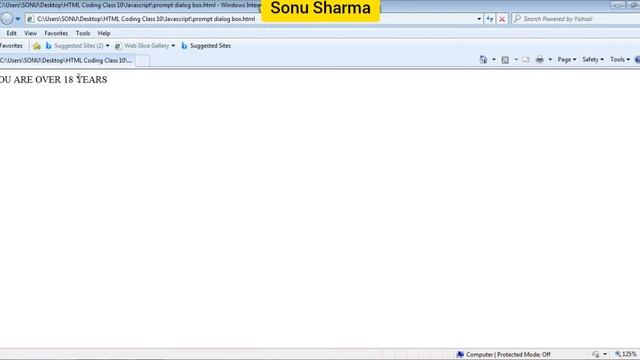The height and width of the screenshot is (360, 640).
Task: Open the Safety command bar menu
Action: coord(593,60)
